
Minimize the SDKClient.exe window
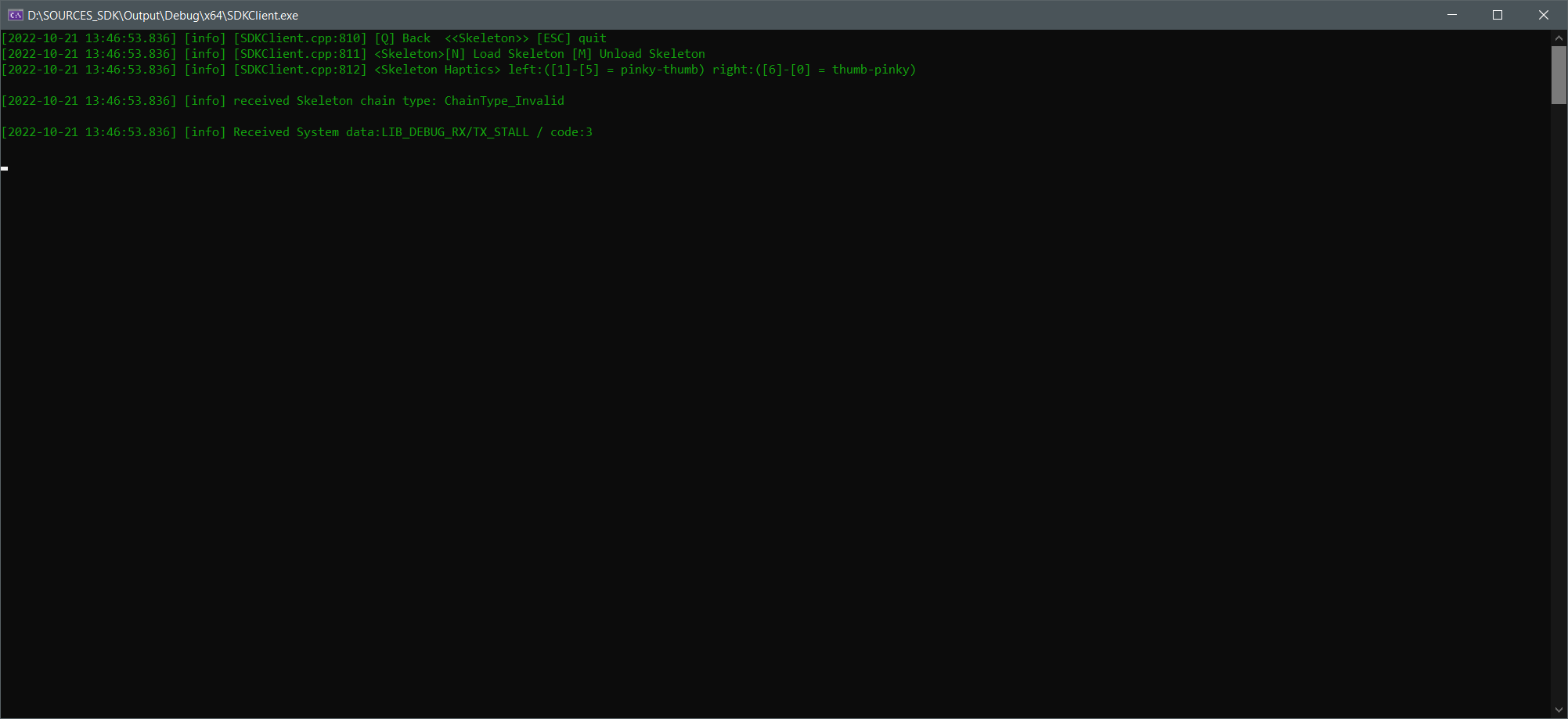(x=1451, y=15)
